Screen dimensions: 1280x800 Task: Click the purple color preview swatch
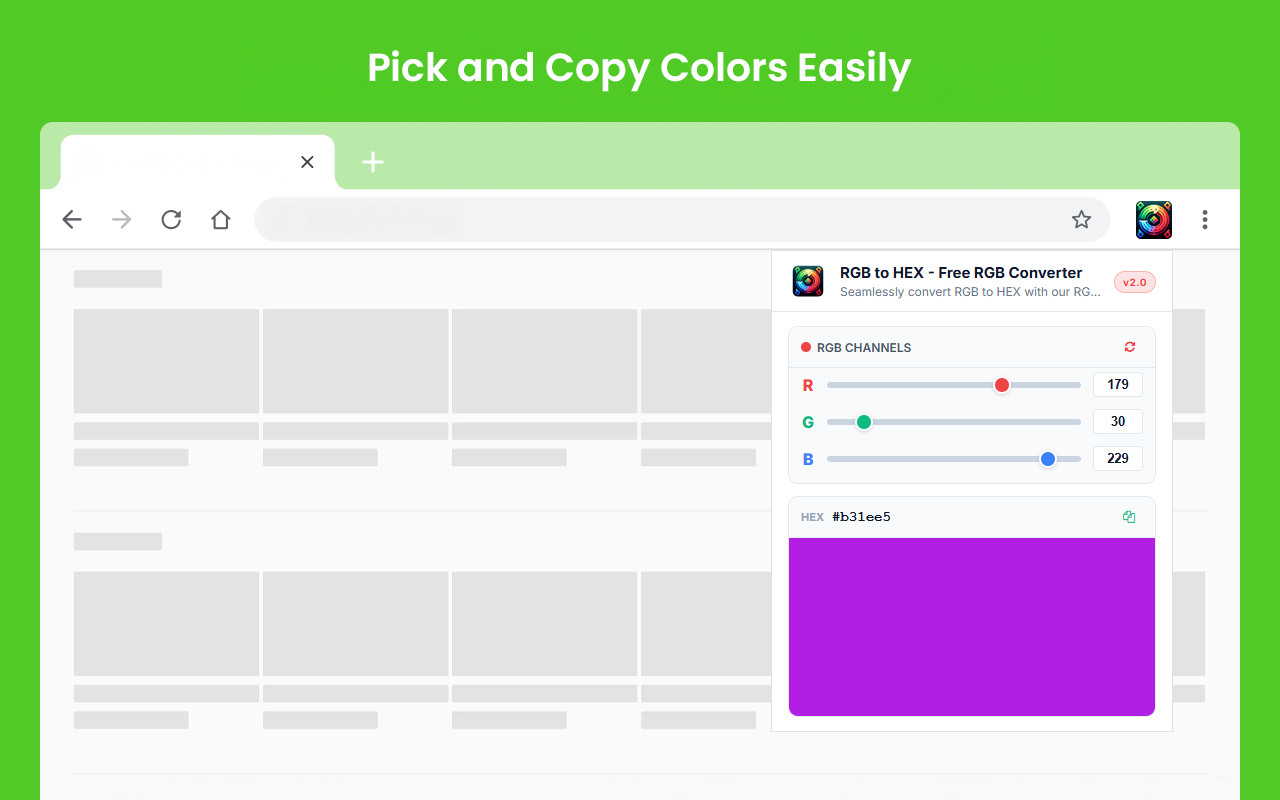(972, 627)
